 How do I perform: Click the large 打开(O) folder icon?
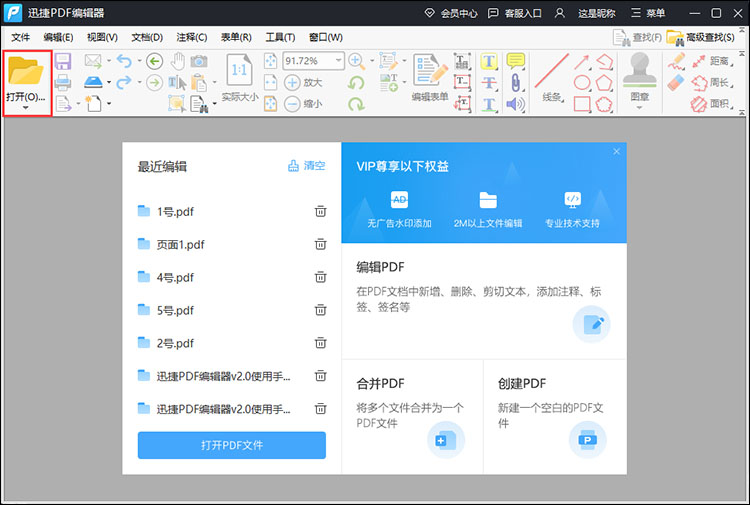coord(26,71)
